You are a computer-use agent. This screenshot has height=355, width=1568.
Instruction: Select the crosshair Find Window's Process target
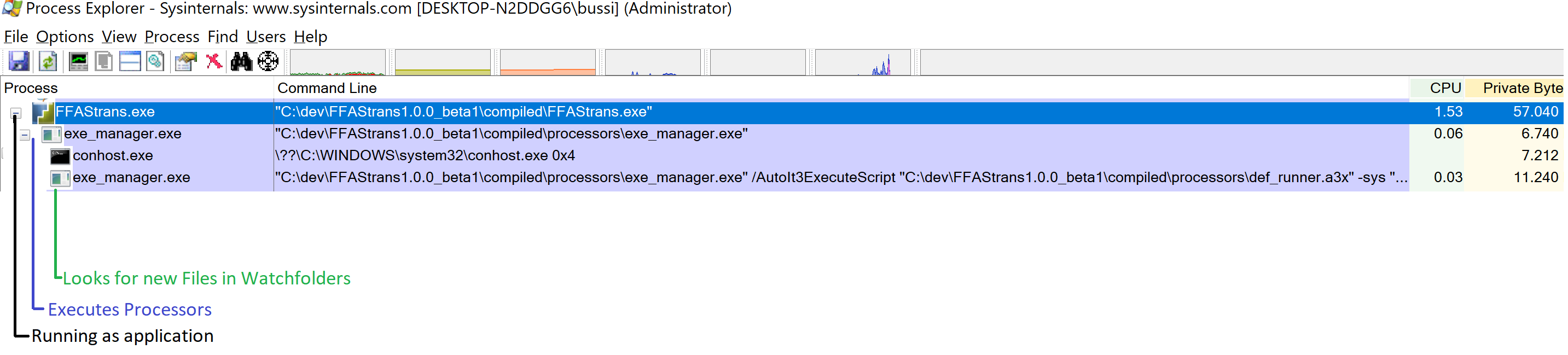pyautogui.click(x=268, y=61)
